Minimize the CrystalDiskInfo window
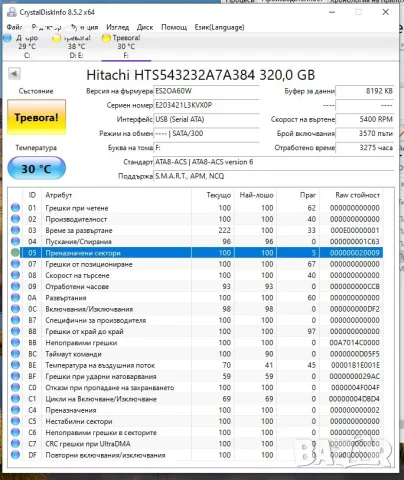 (332, 12)
